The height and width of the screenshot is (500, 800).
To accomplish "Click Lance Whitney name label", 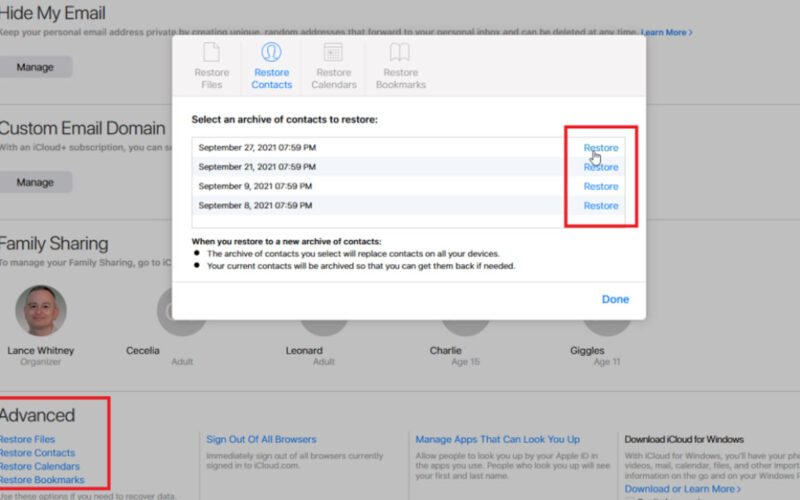I will tap(40, 351).
